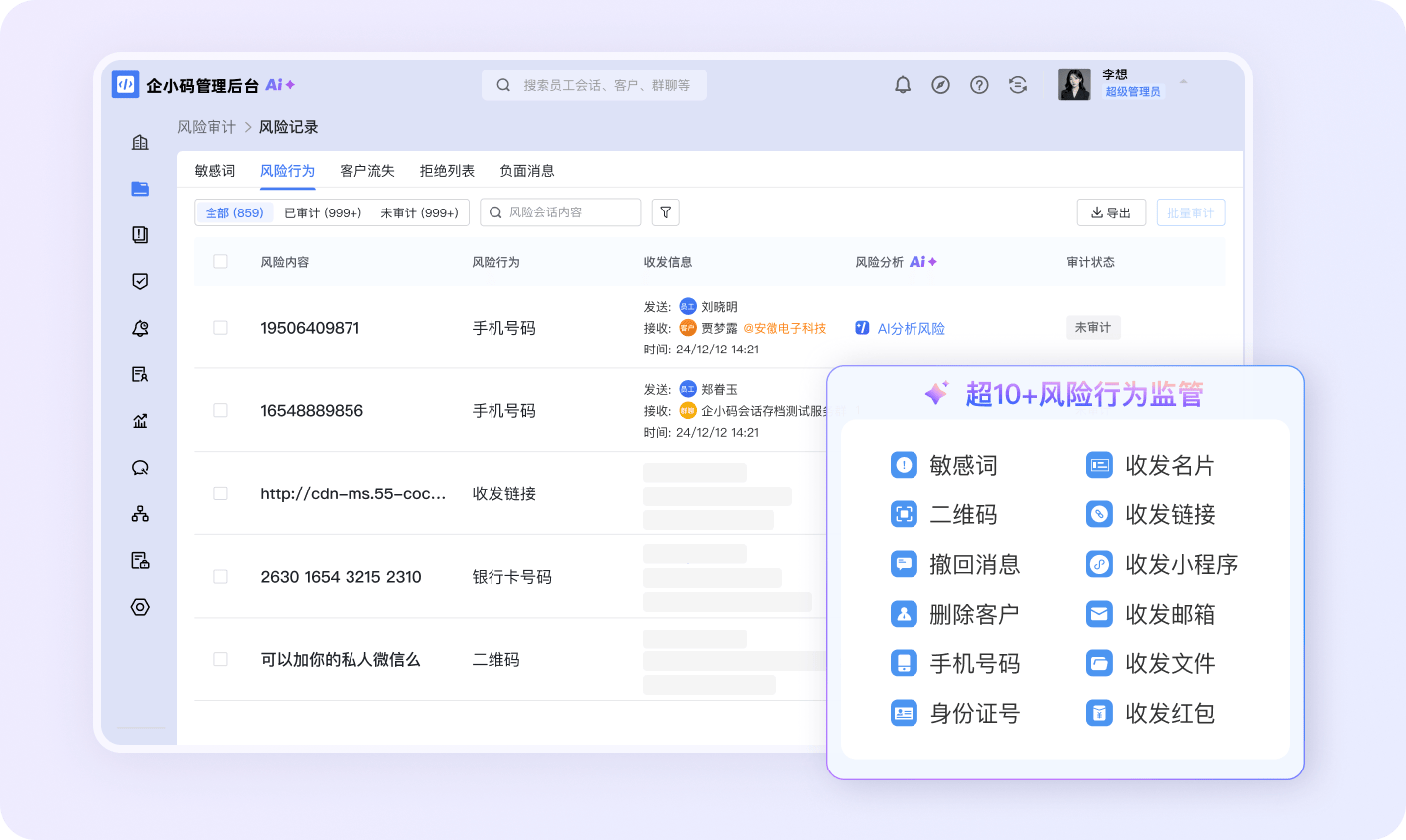Image resolution: width=1406 pixels, height=840 pixels.
Task: Open the compass navigation icon
Action: (940, 85)
